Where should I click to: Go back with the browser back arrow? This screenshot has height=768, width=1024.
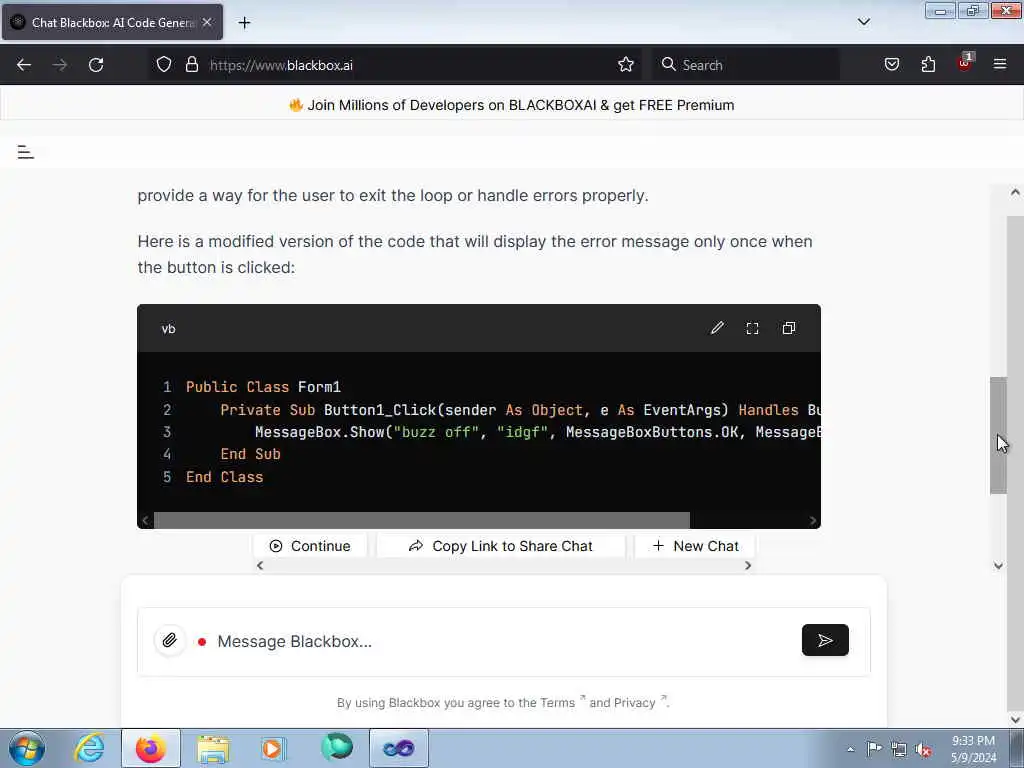pos(24,65)
